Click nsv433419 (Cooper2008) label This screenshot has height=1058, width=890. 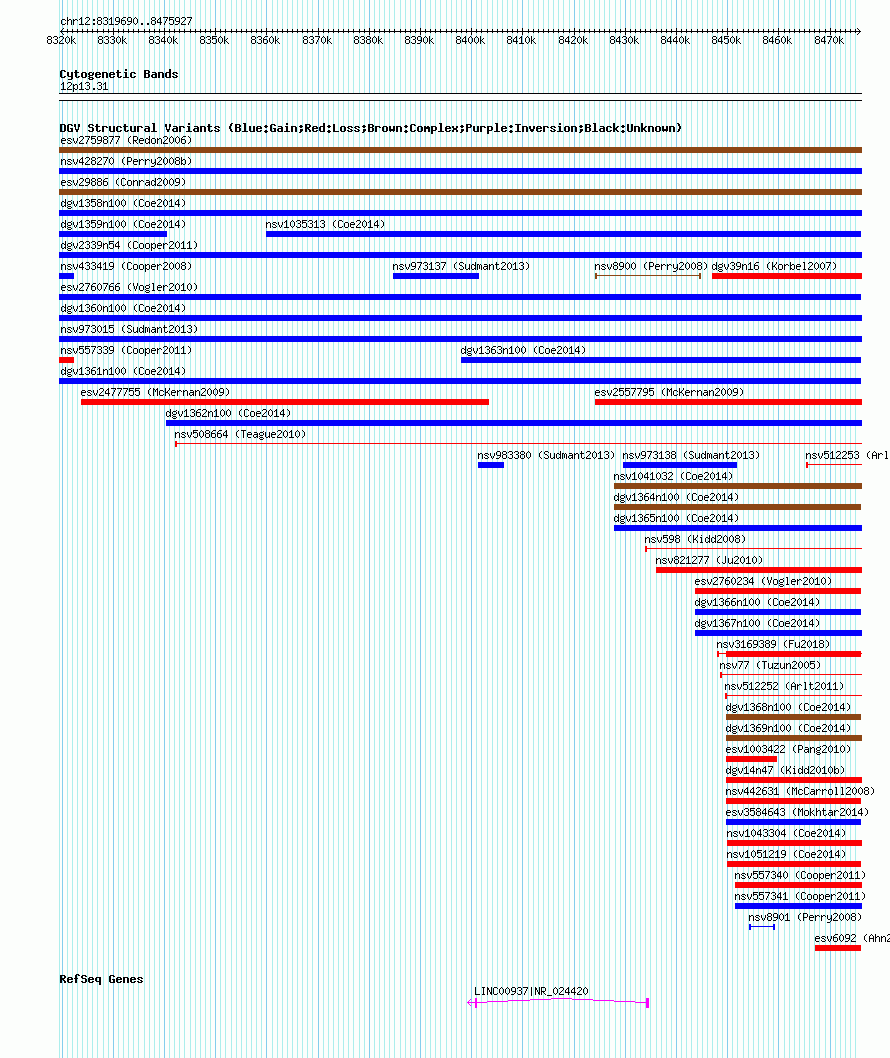[x=126, y=266]
